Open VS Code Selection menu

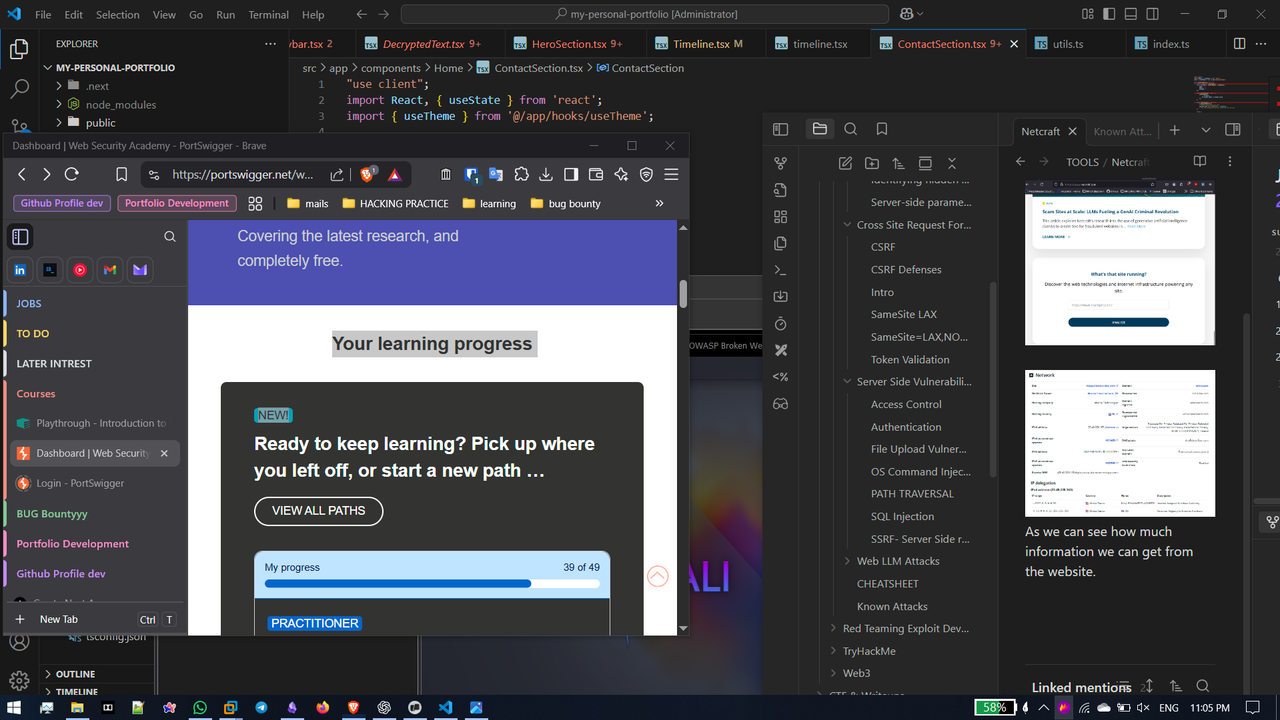(x=118, y=15)
